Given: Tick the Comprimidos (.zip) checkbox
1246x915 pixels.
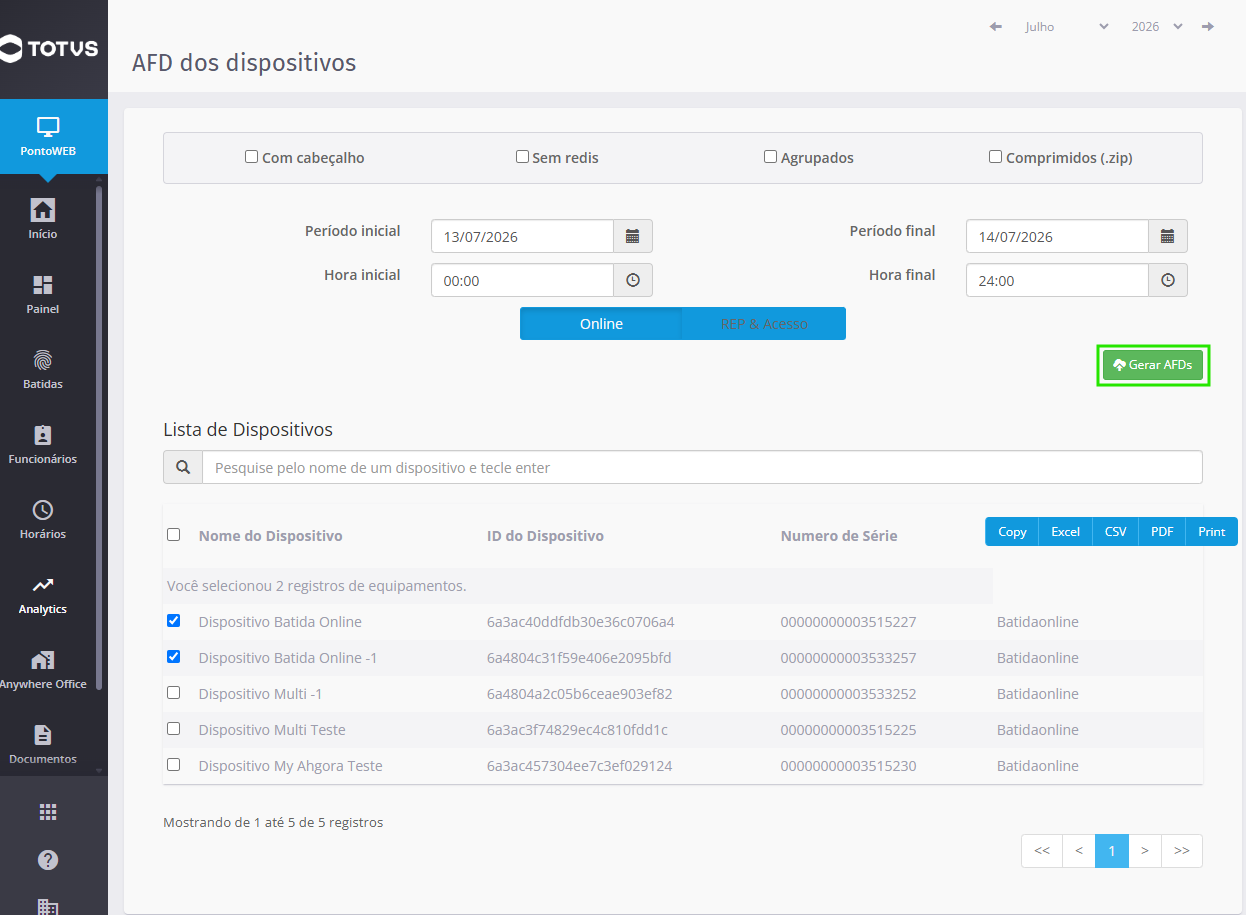Looking at the screenshot, I should 995,157.
